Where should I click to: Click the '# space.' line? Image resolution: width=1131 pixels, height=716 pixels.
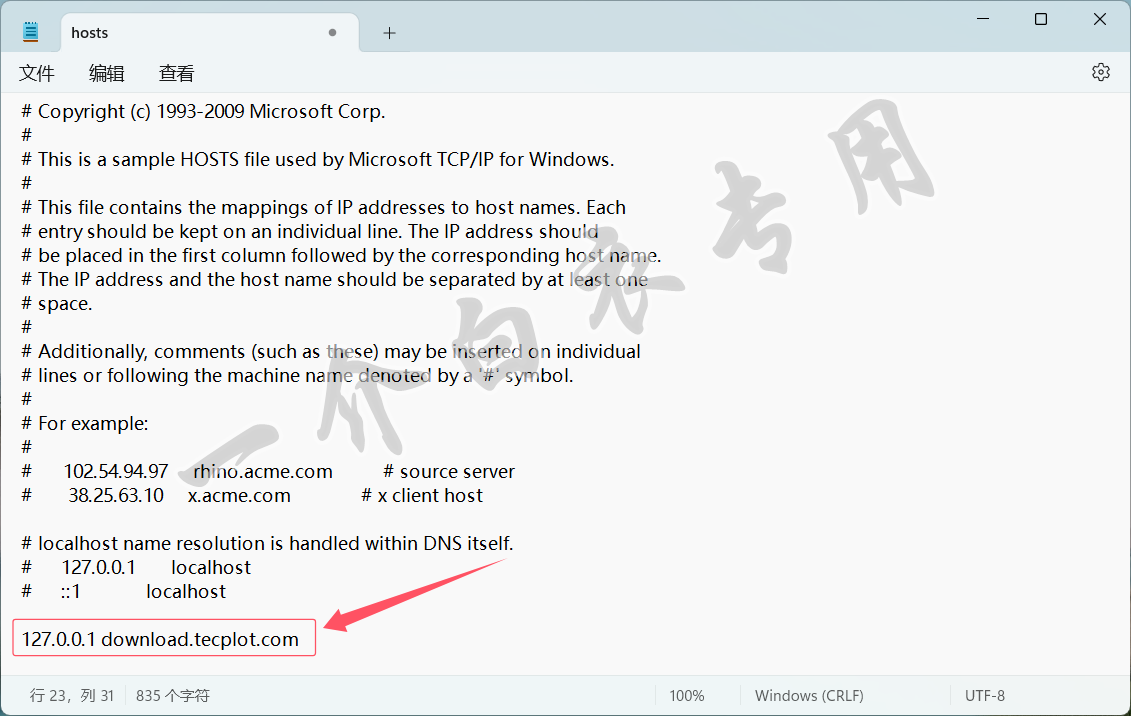57,304
